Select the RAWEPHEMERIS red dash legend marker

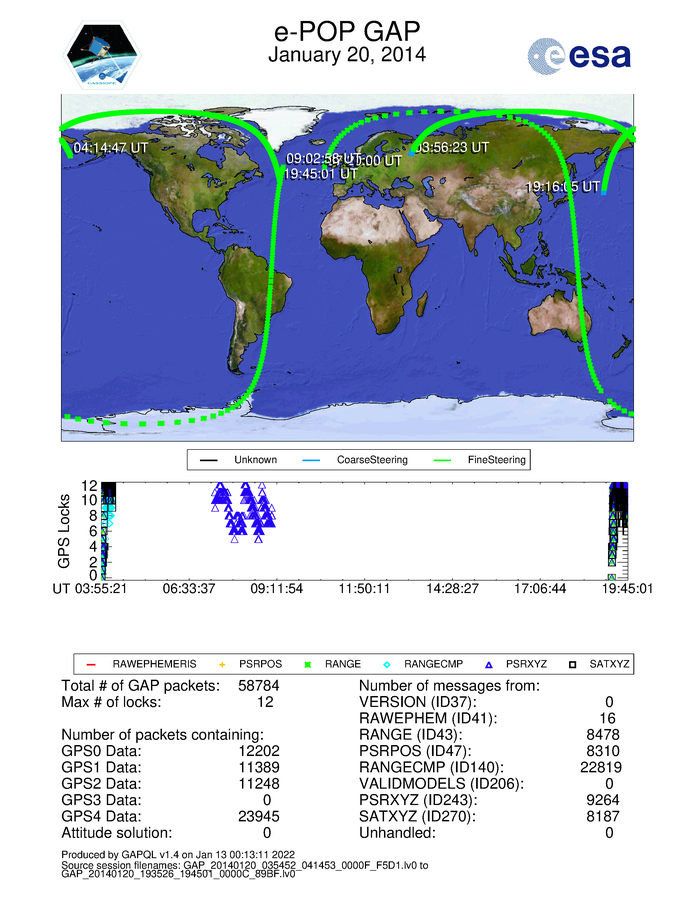(90, 664)
